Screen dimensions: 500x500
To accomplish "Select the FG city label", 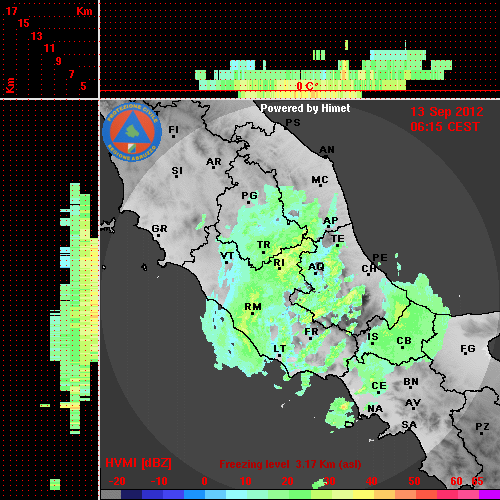I will 468,349.
